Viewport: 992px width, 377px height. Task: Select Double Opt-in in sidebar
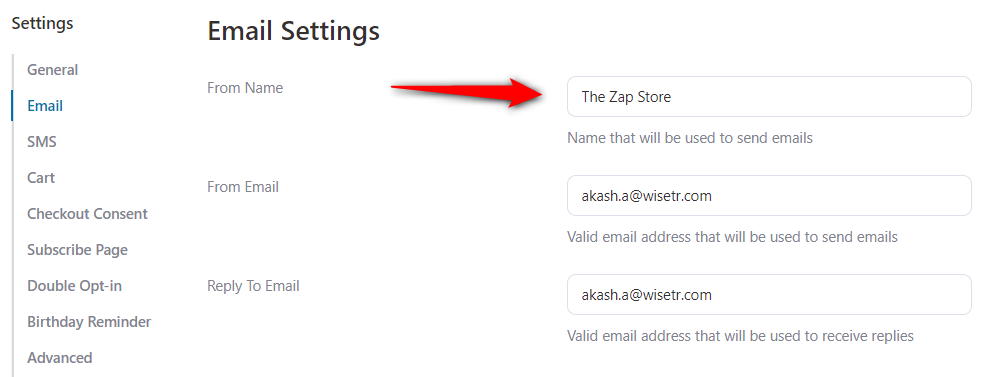click(x=75, y=286)
